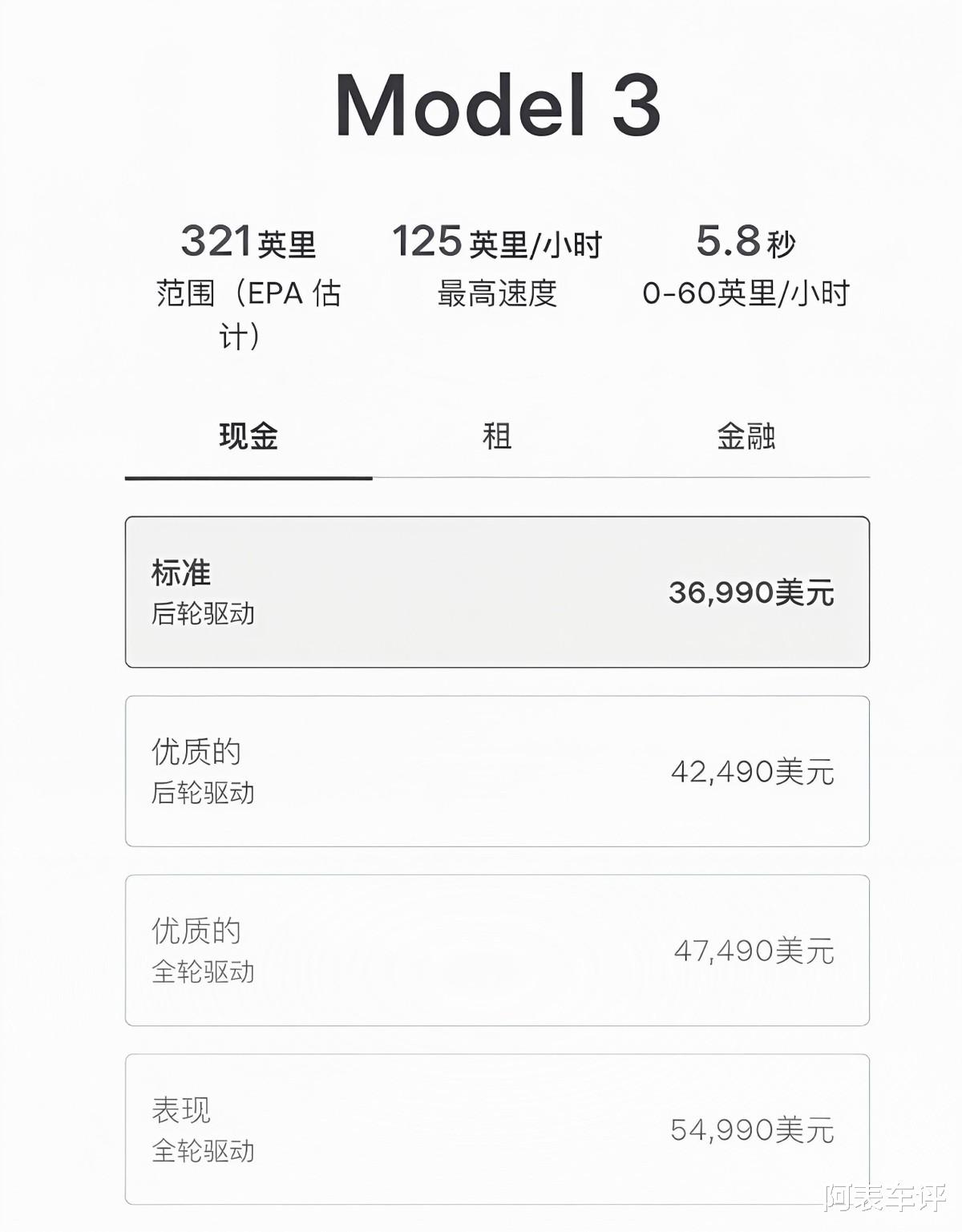Click the 54,990美元 price
962x1232 pixels.
click(x=752, y=1130)
